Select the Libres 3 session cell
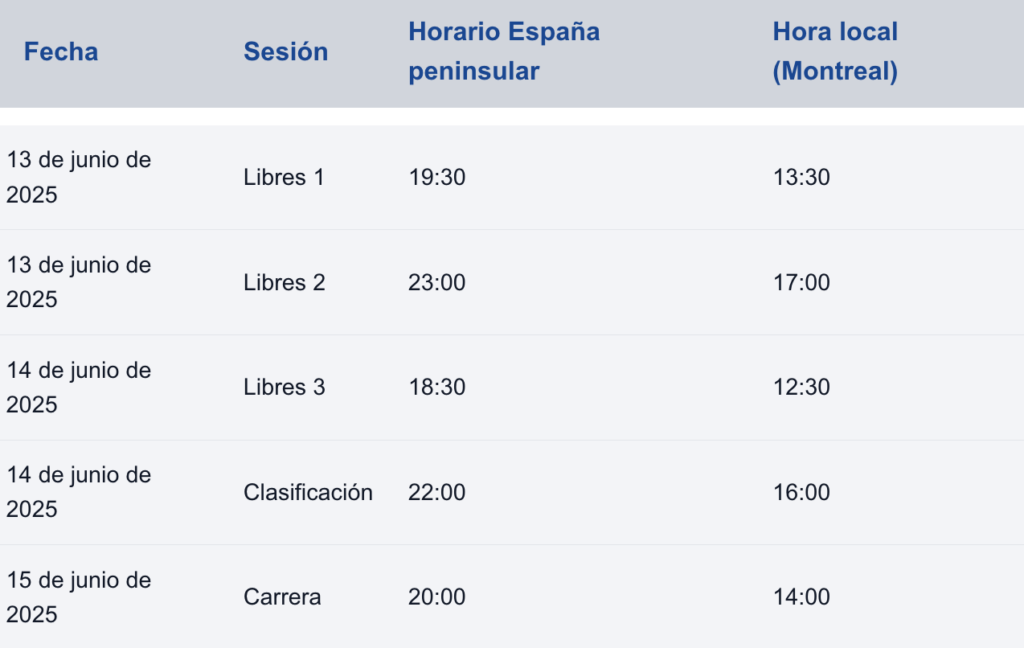This screenshot has width=1024, height=648. coord(284,387)
